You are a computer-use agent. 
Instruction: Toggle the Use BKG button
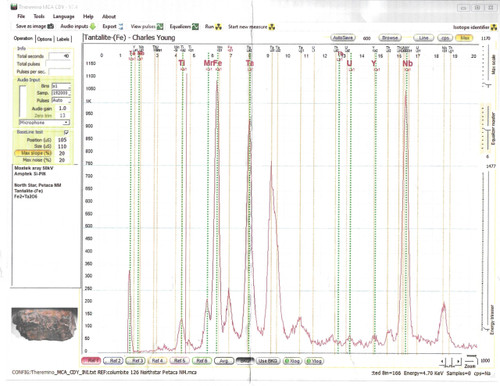(268, 361)
